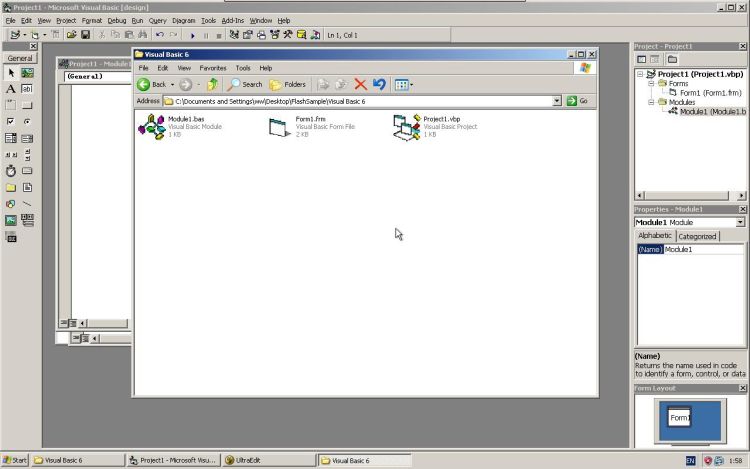Open the Diagram menu
Viewport: 750px width, 469px height.
[184, 21]
